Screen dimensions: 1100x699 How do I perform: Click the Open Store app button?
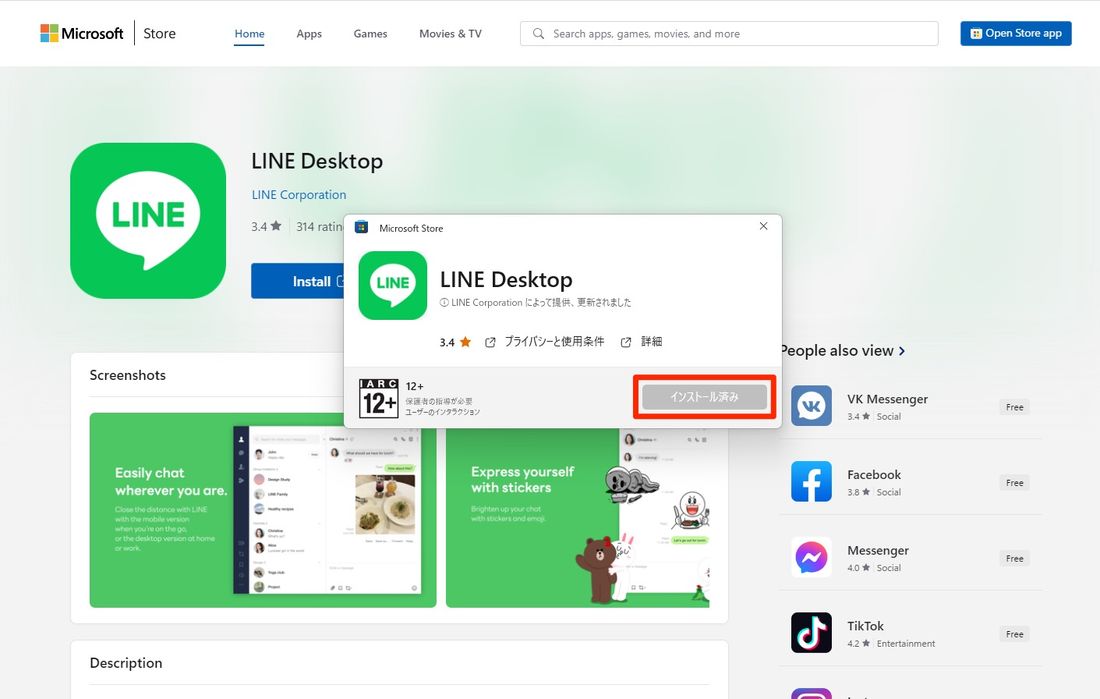1016,33
